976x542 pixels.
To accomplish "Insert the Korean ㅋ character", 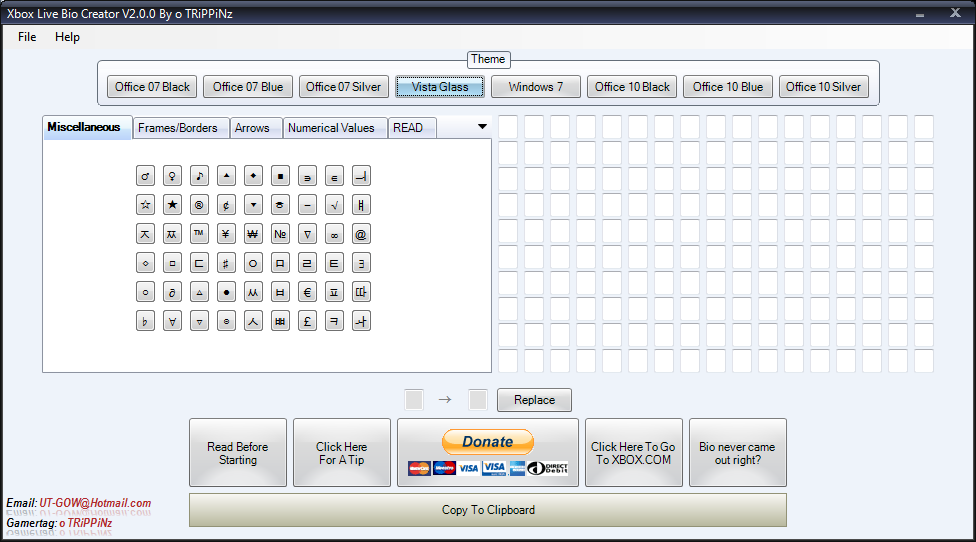I will point(334,321).
